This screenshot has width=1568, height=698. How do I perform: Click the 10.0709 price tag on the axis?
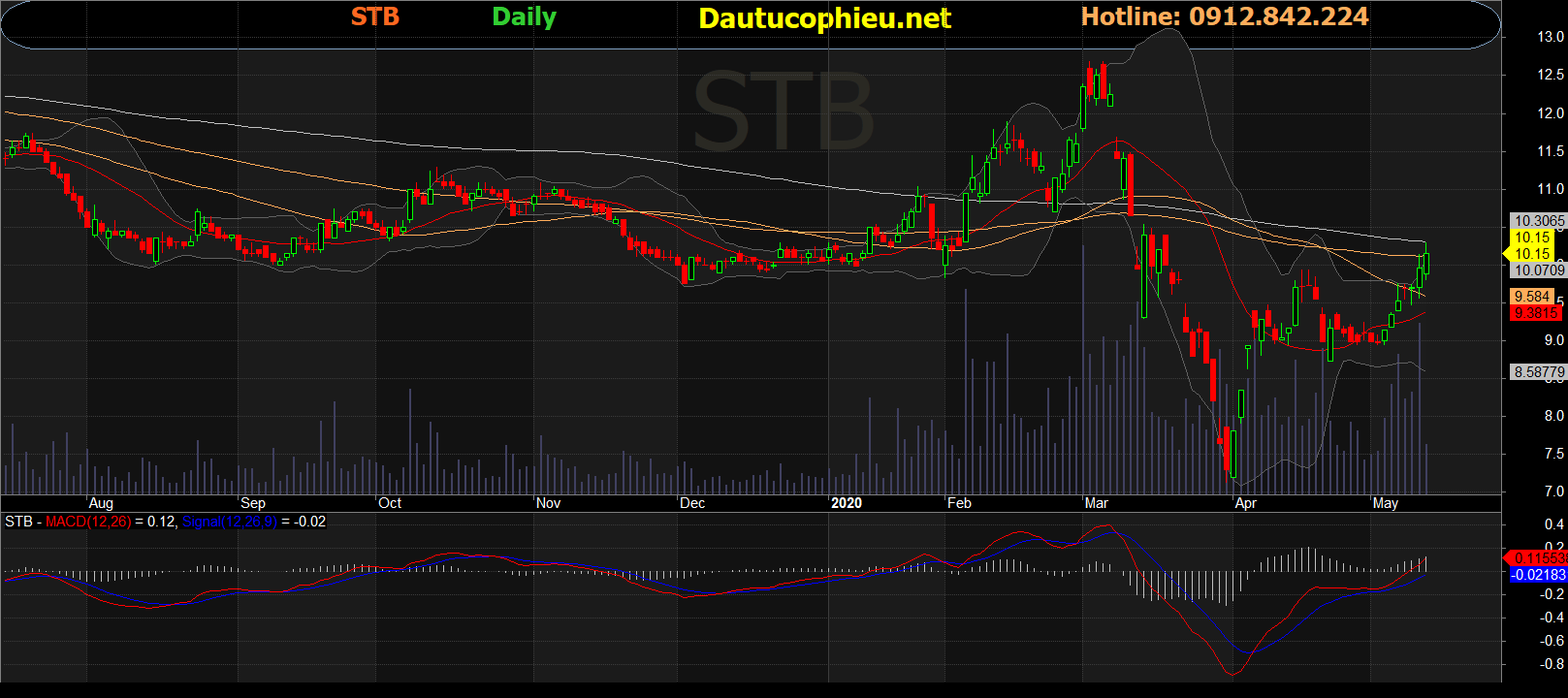(1539, 270)
